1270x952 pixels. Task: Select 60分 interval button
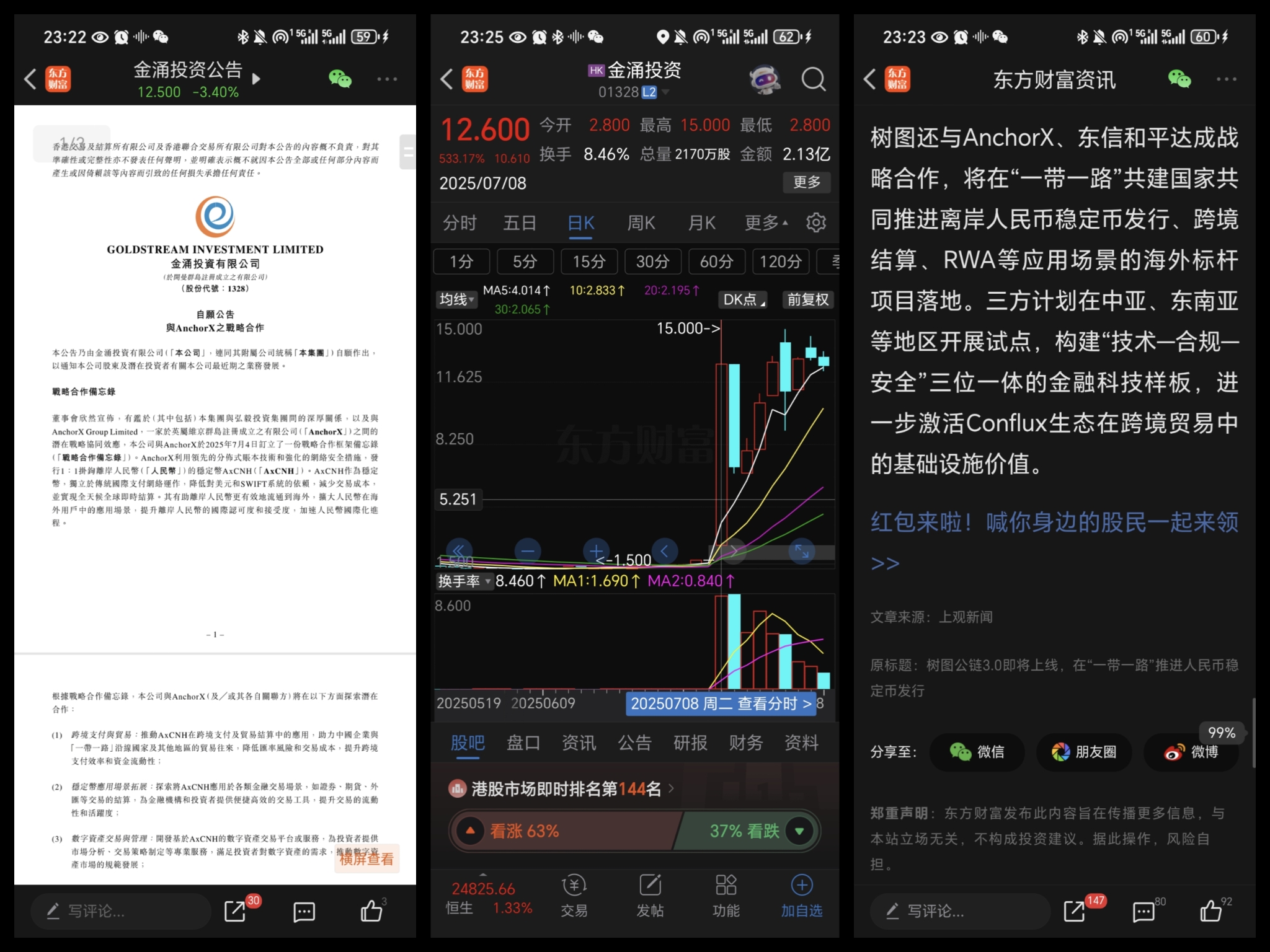(716, 262)
